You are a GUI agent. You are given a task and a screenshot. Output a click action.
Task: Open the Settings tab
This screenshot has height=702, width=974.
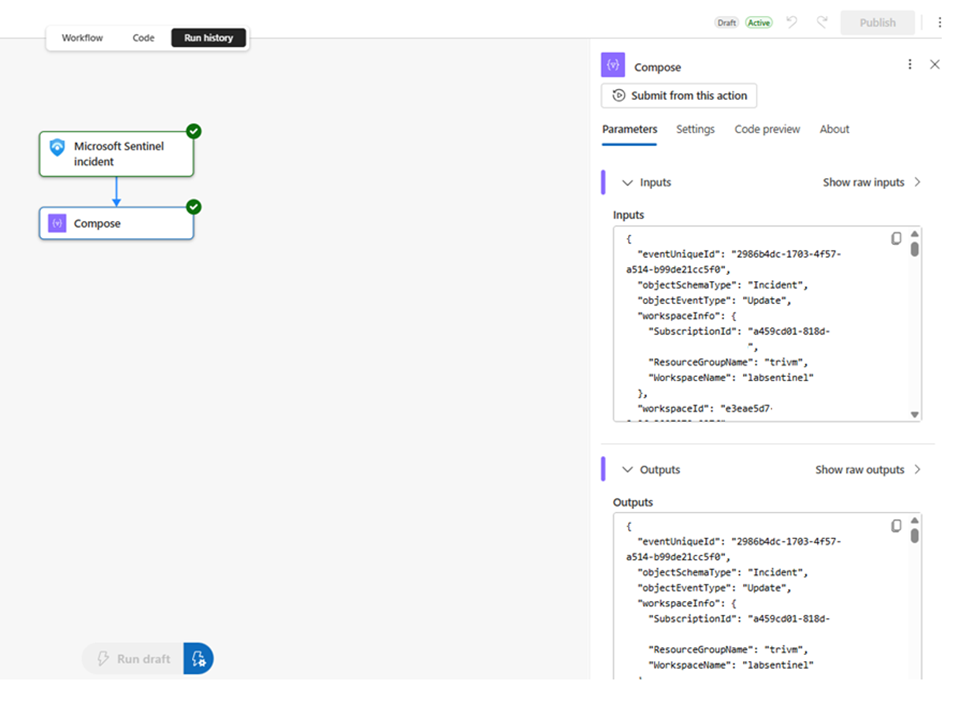695,129
